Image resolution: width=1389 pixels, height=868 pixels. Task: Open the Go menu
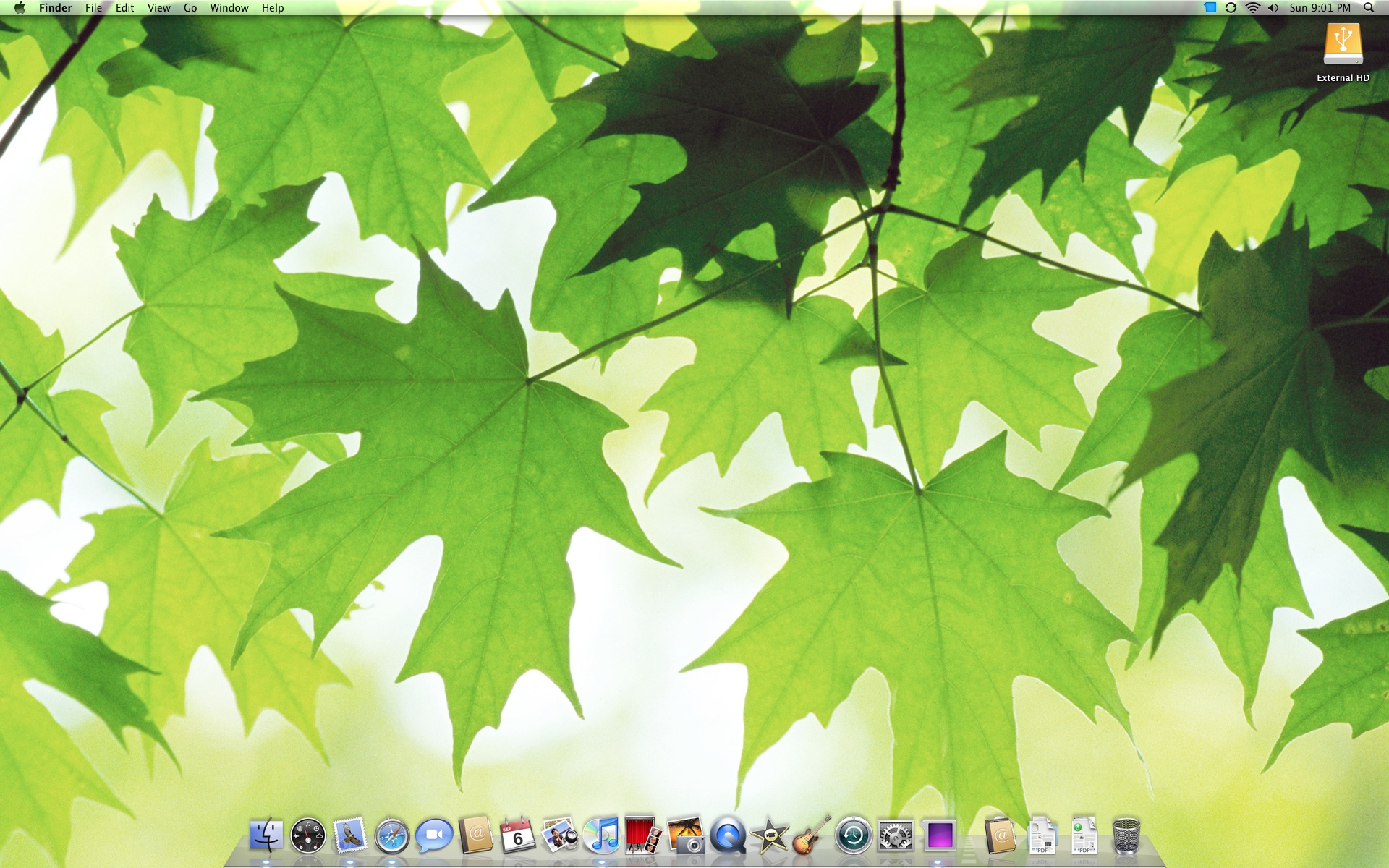point(190,8)
